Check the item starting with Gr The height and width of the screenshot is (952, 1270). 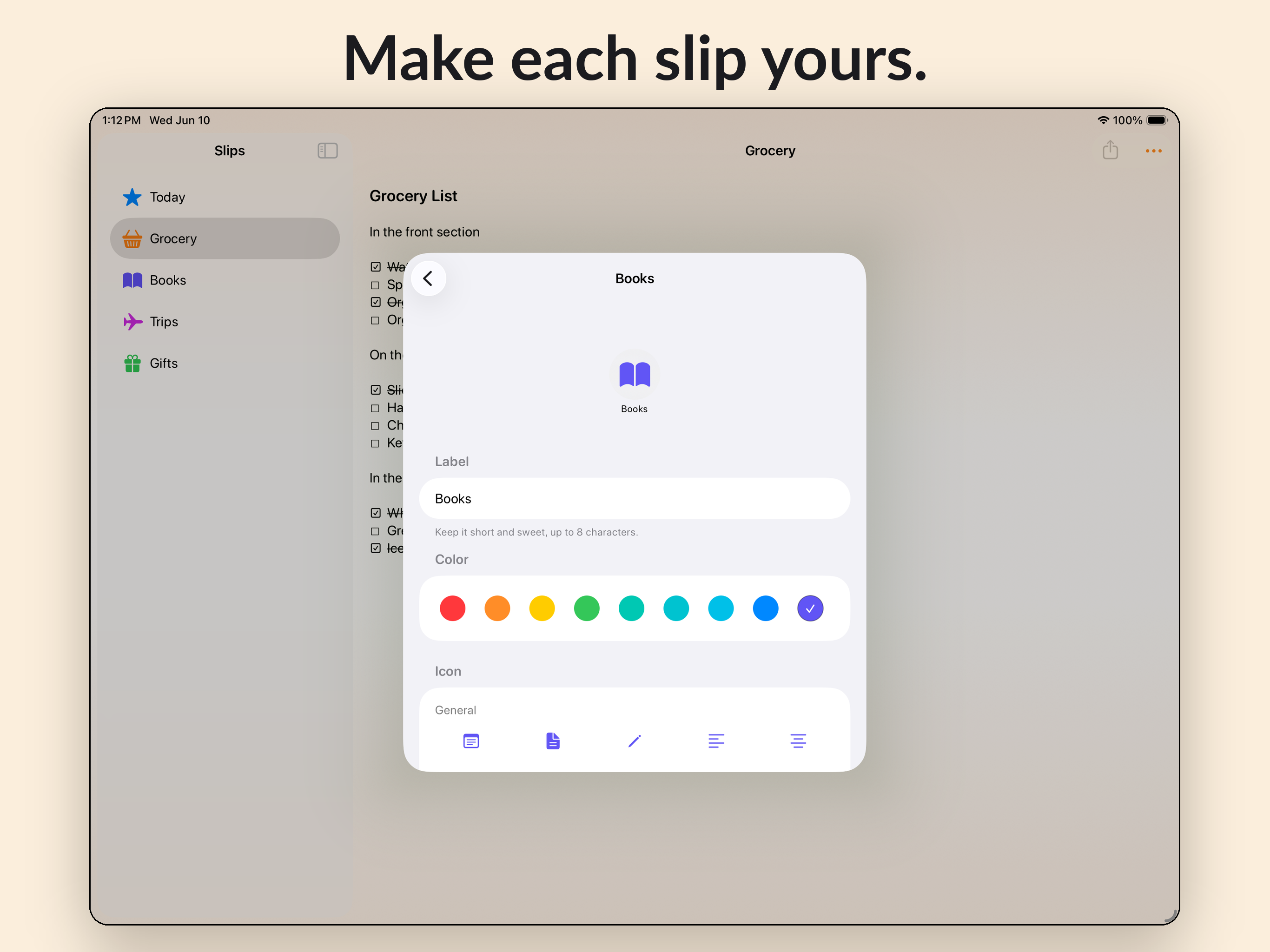[375, 531]
